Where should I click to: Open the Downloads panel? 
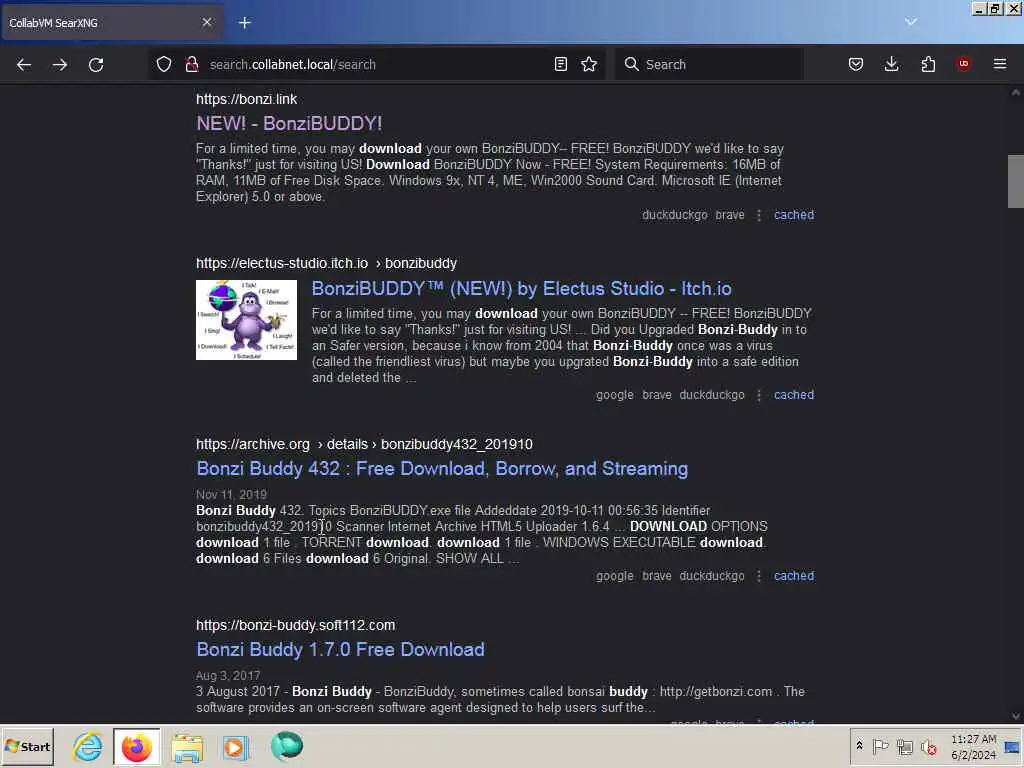(891, 64)
